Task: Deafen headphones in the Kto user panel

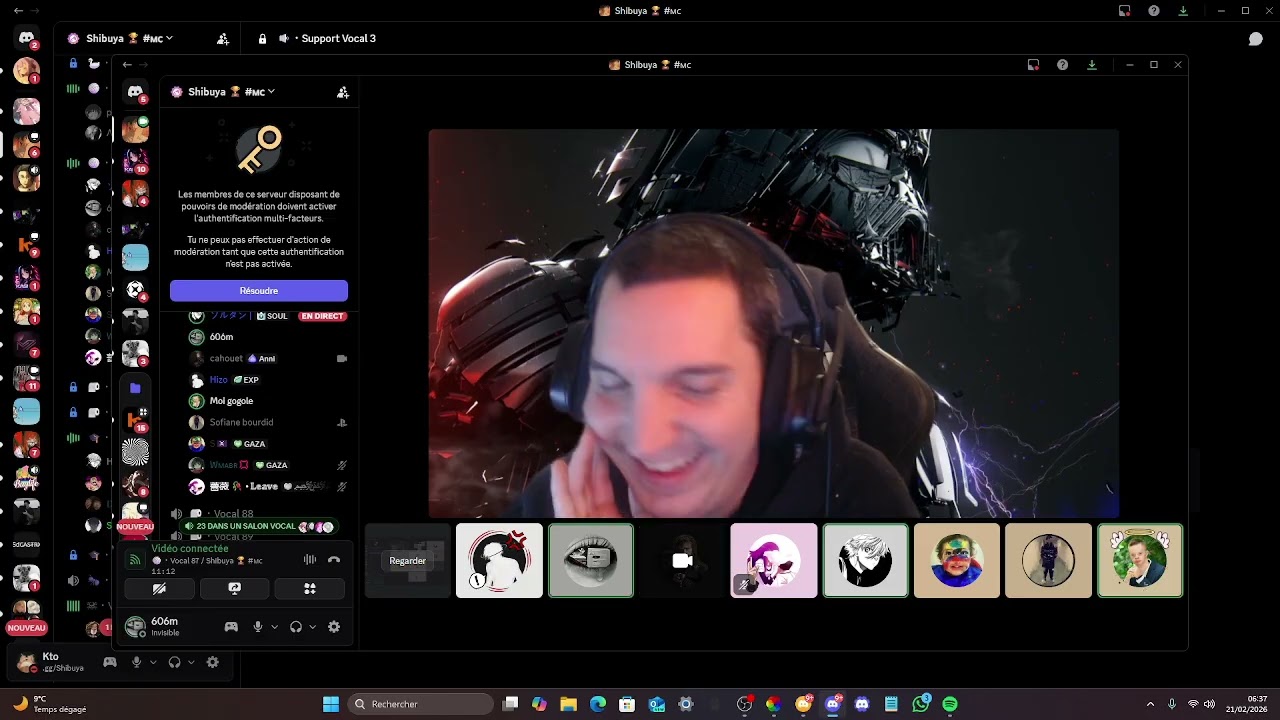Action: [x=175, y=662]
